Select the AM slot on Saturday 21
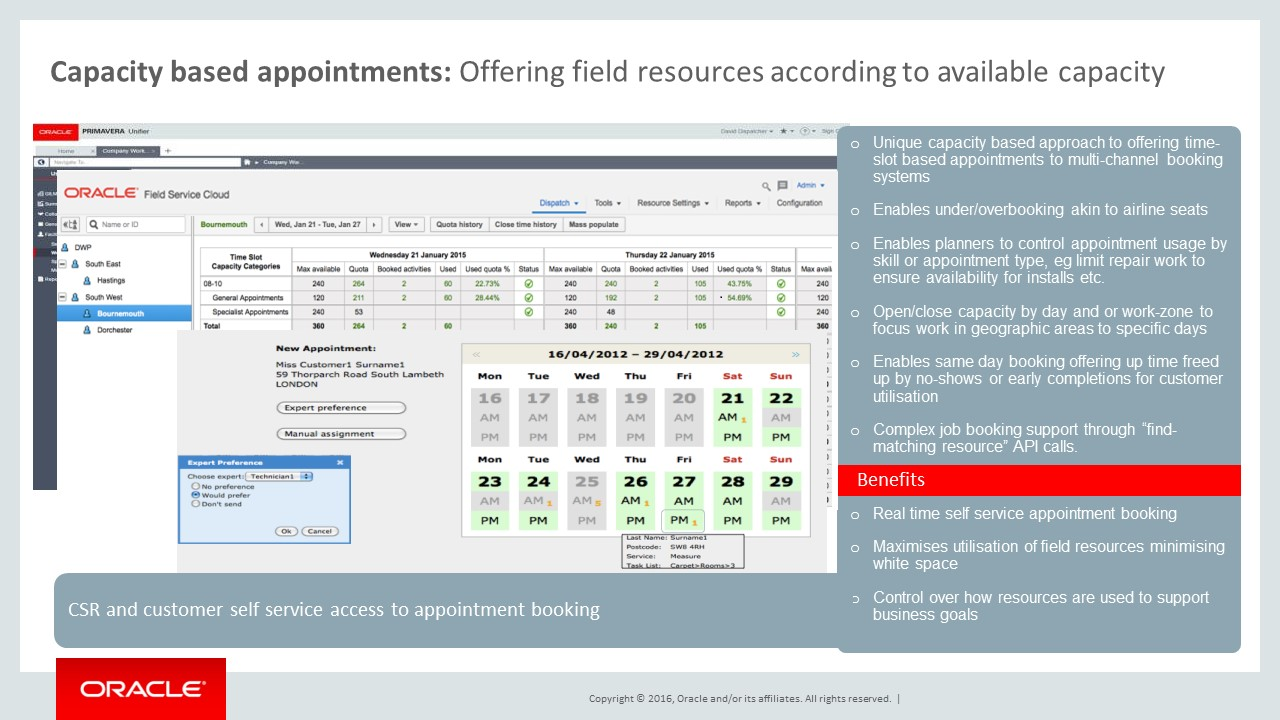The width and height of the screenshot is (1280, 720). tap(733, 418)
